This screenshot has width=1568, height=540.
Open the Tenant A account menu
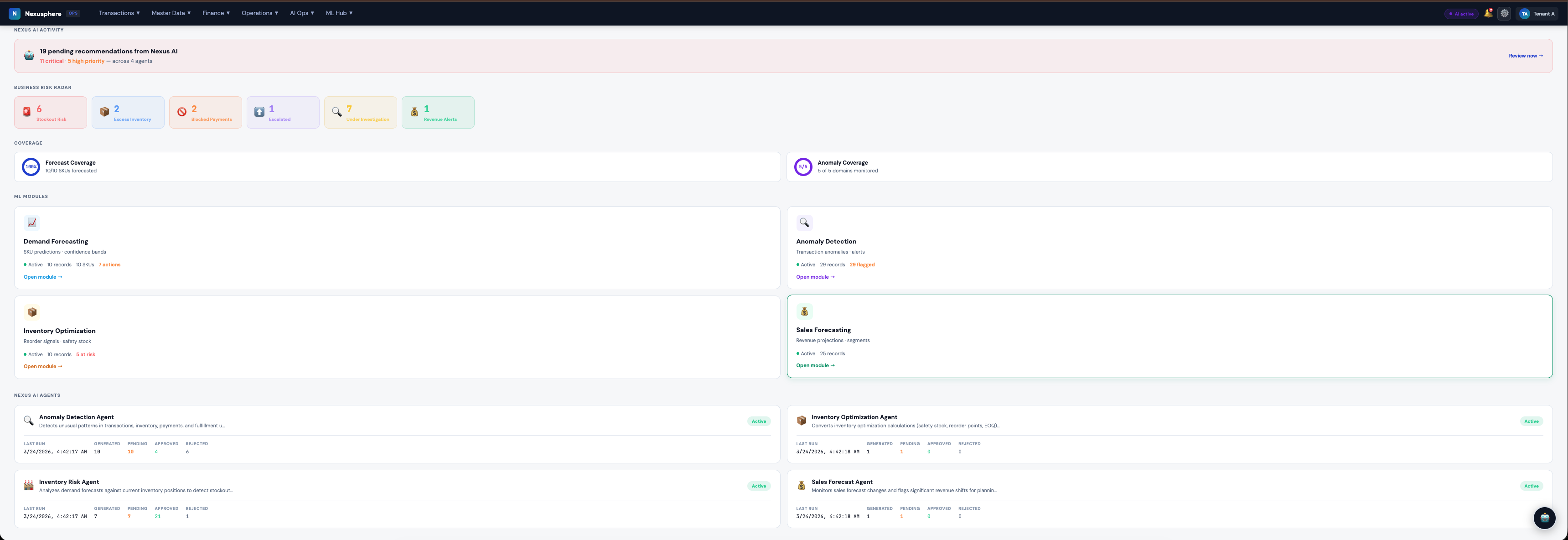point(1537,13)
